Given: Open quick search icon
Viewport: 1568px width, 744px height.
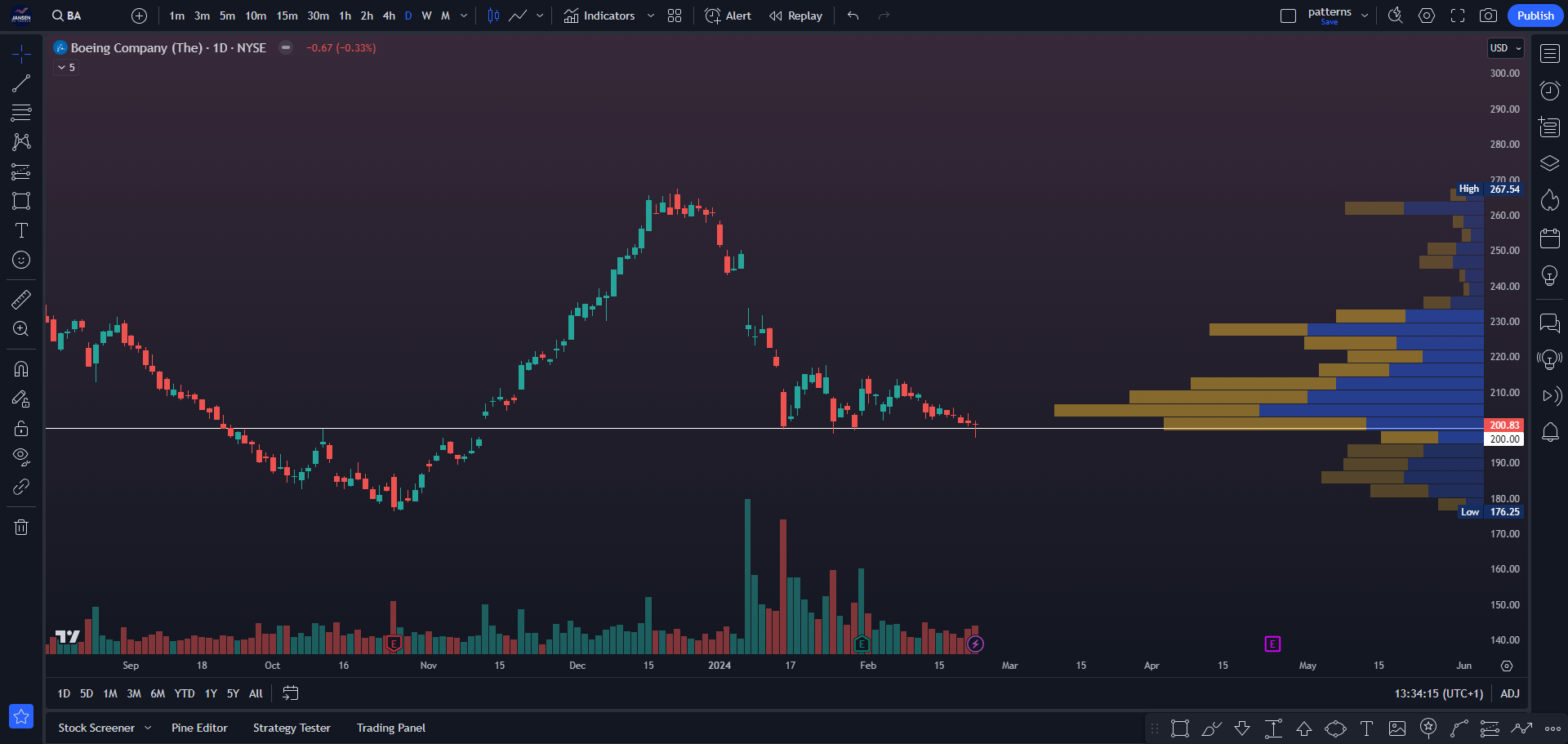Looking at the screenshot, I should 1395,16.
